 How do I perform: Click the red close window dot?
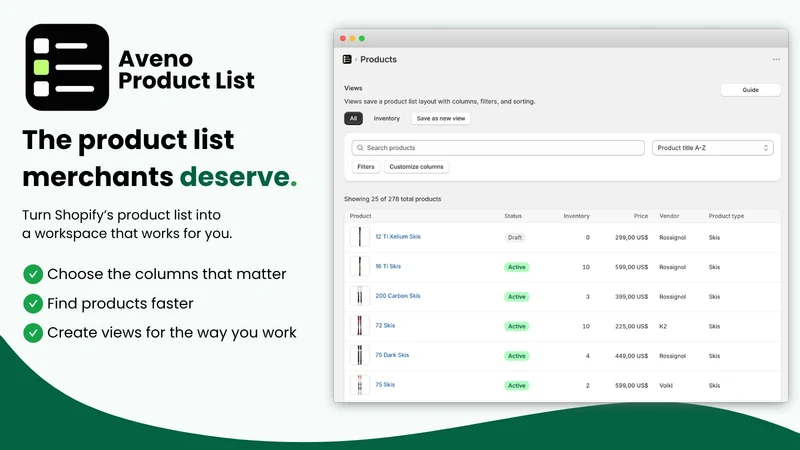(343, 38)
